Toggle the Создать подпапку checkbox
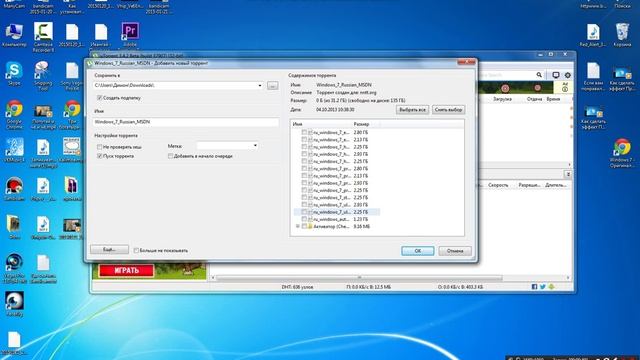Viewport: 640px width, 360px height. tap(99, 98)
